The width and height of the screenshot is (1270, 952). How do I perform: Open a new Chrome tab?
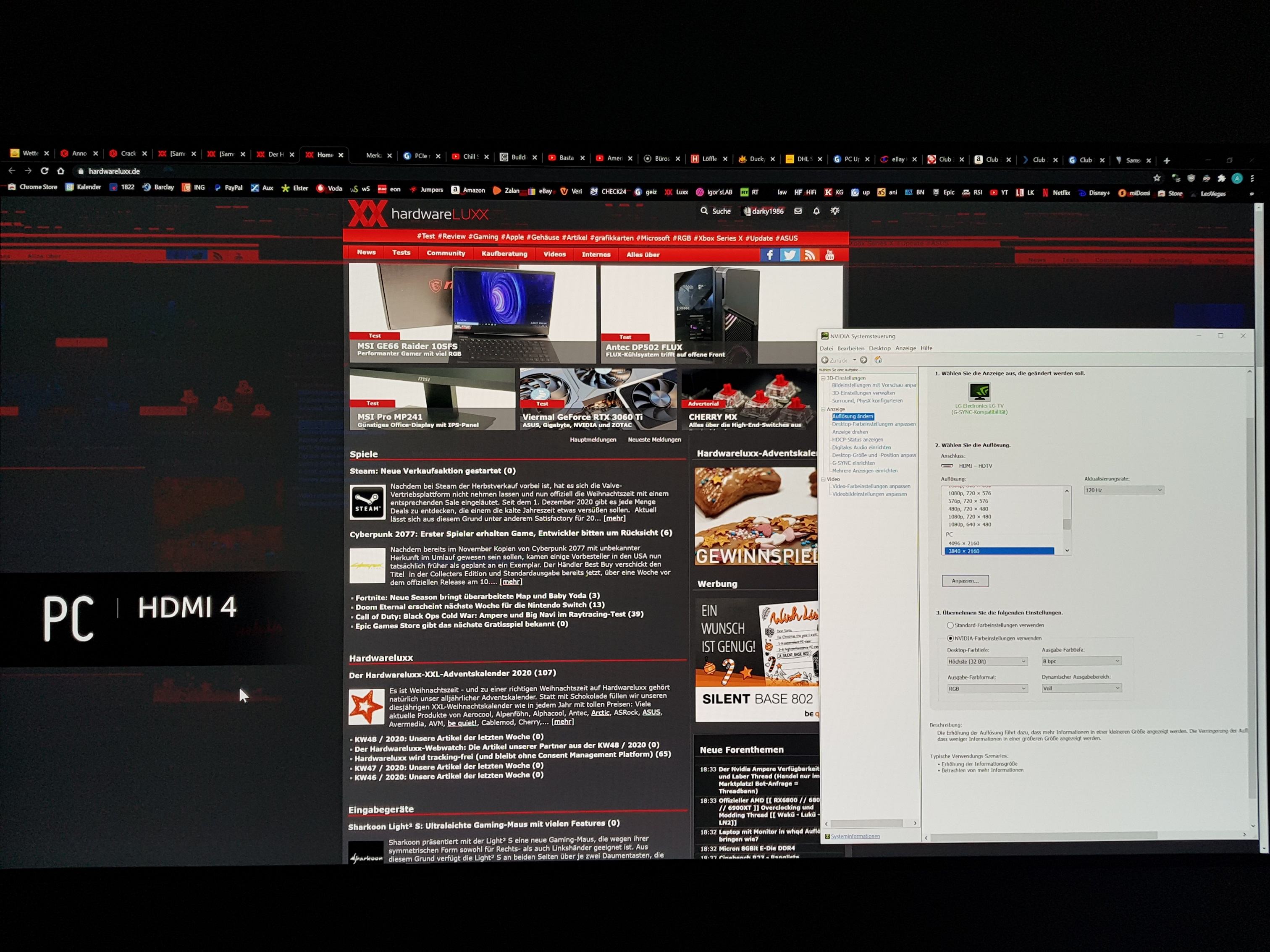(x=1166, y=161)
